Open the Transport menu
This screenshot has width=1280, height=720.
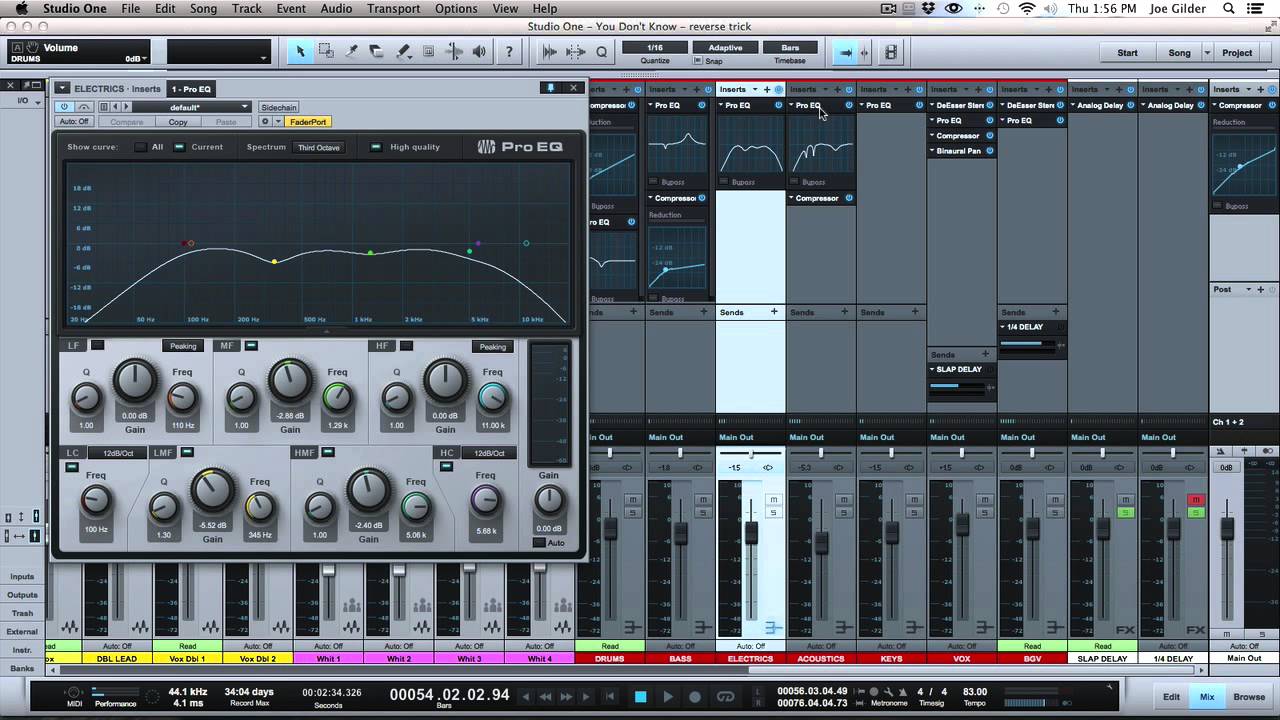pos(393,8)
